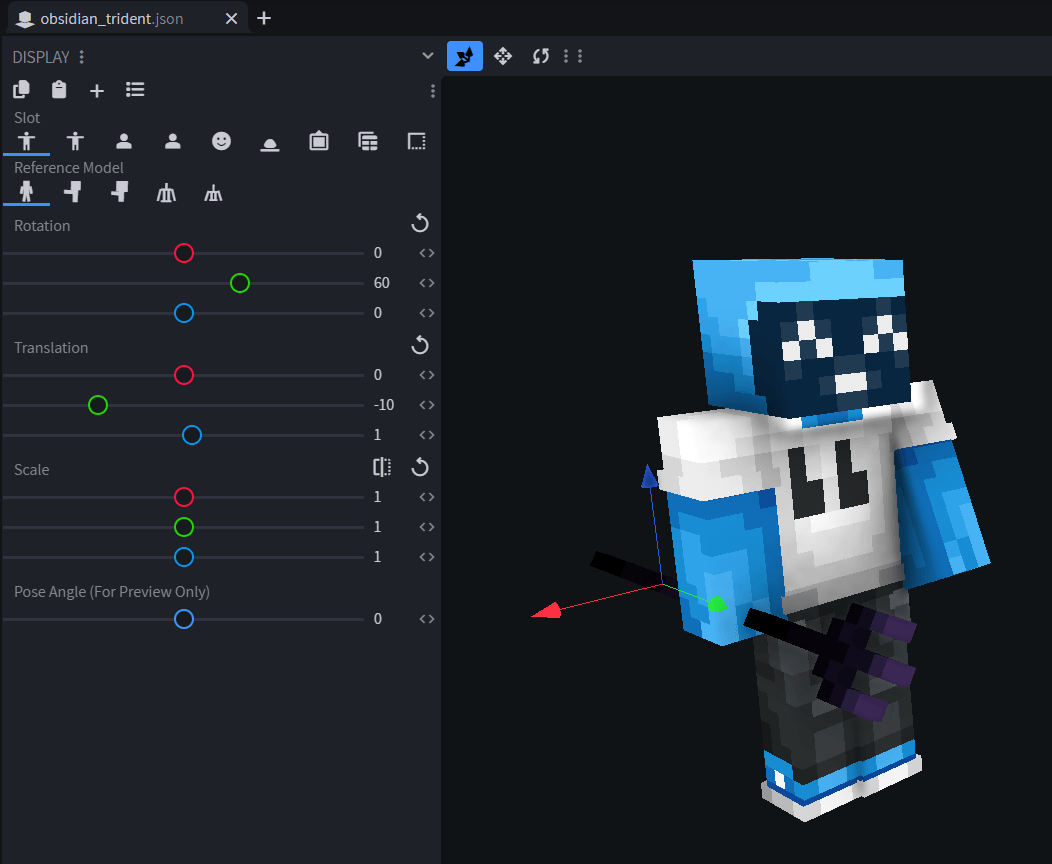Image resolution: width=1052 pixels, height=864 pixels.
Task: Click the green Rotation Y slider handle
Action: (x=240, y=283)
